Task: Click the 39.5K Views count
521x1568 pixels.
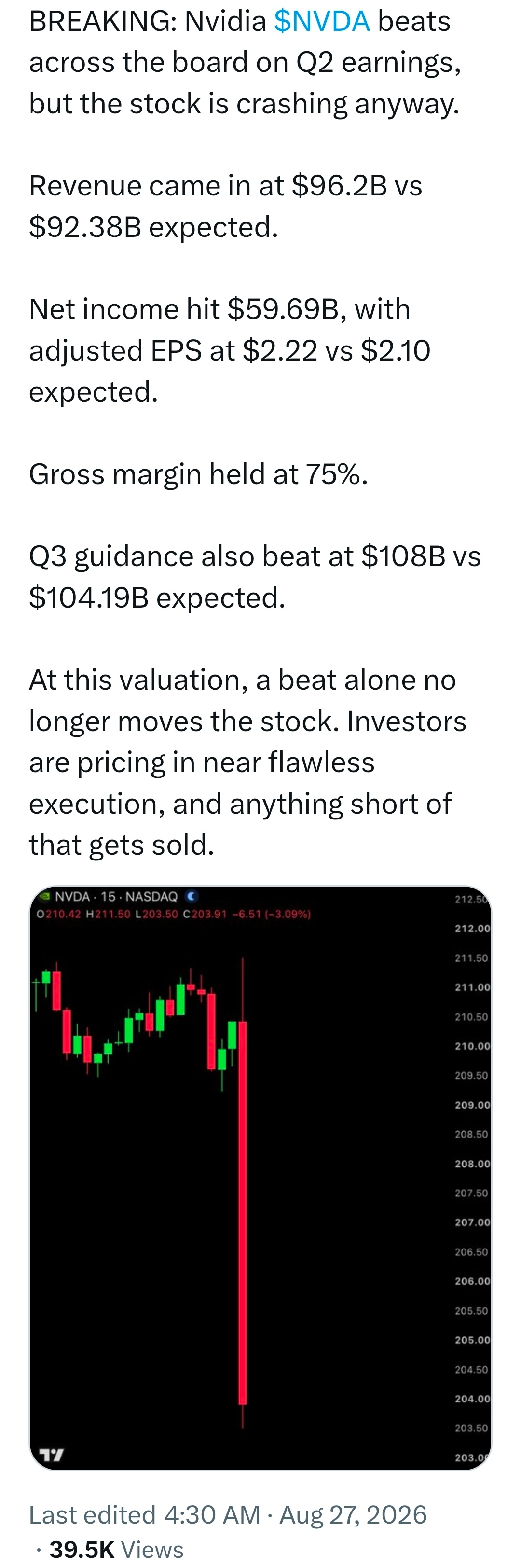Action: coord(116,1549)
